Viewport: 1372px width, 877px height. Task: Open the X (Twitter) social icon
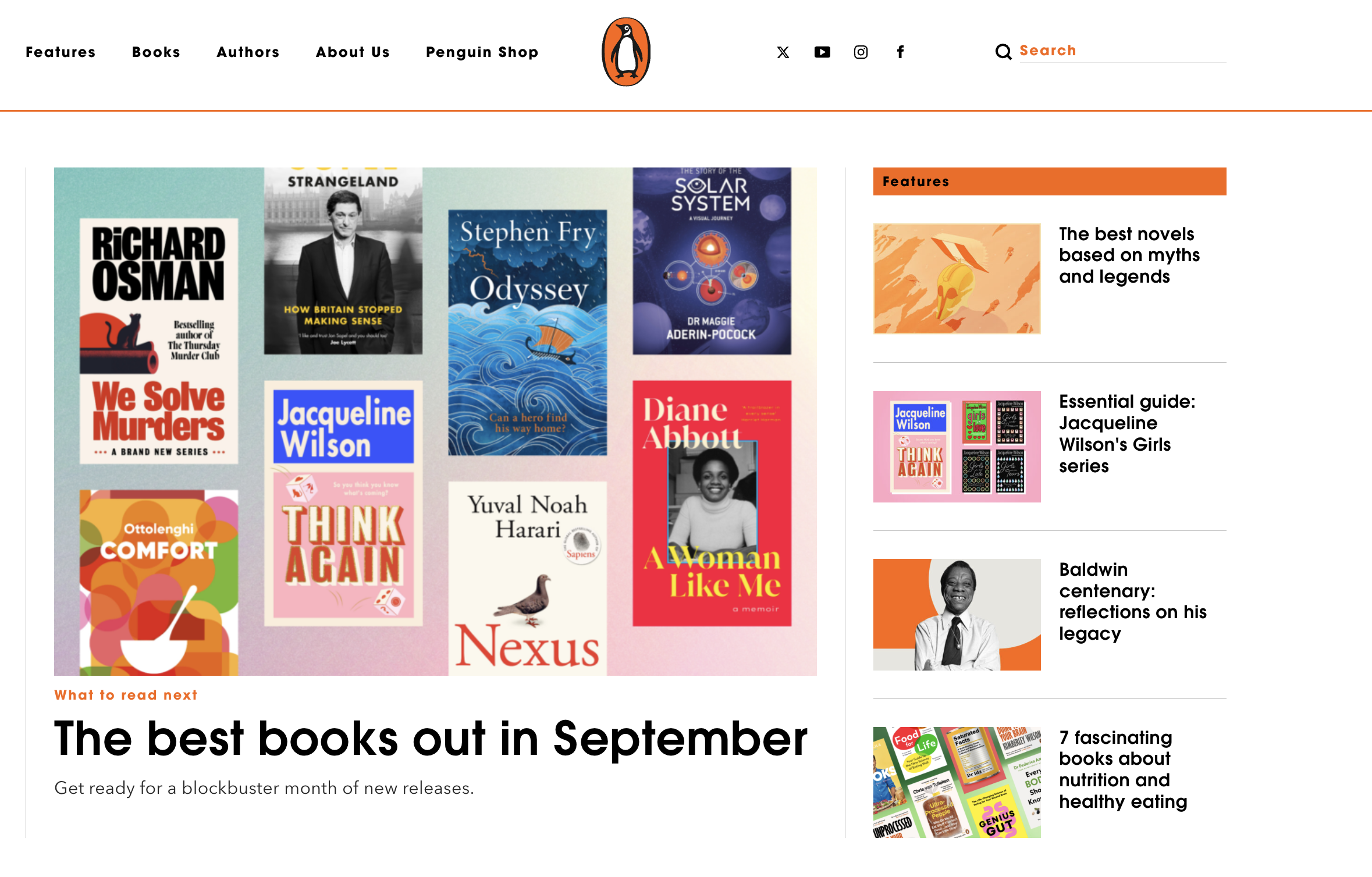point(783,52)
